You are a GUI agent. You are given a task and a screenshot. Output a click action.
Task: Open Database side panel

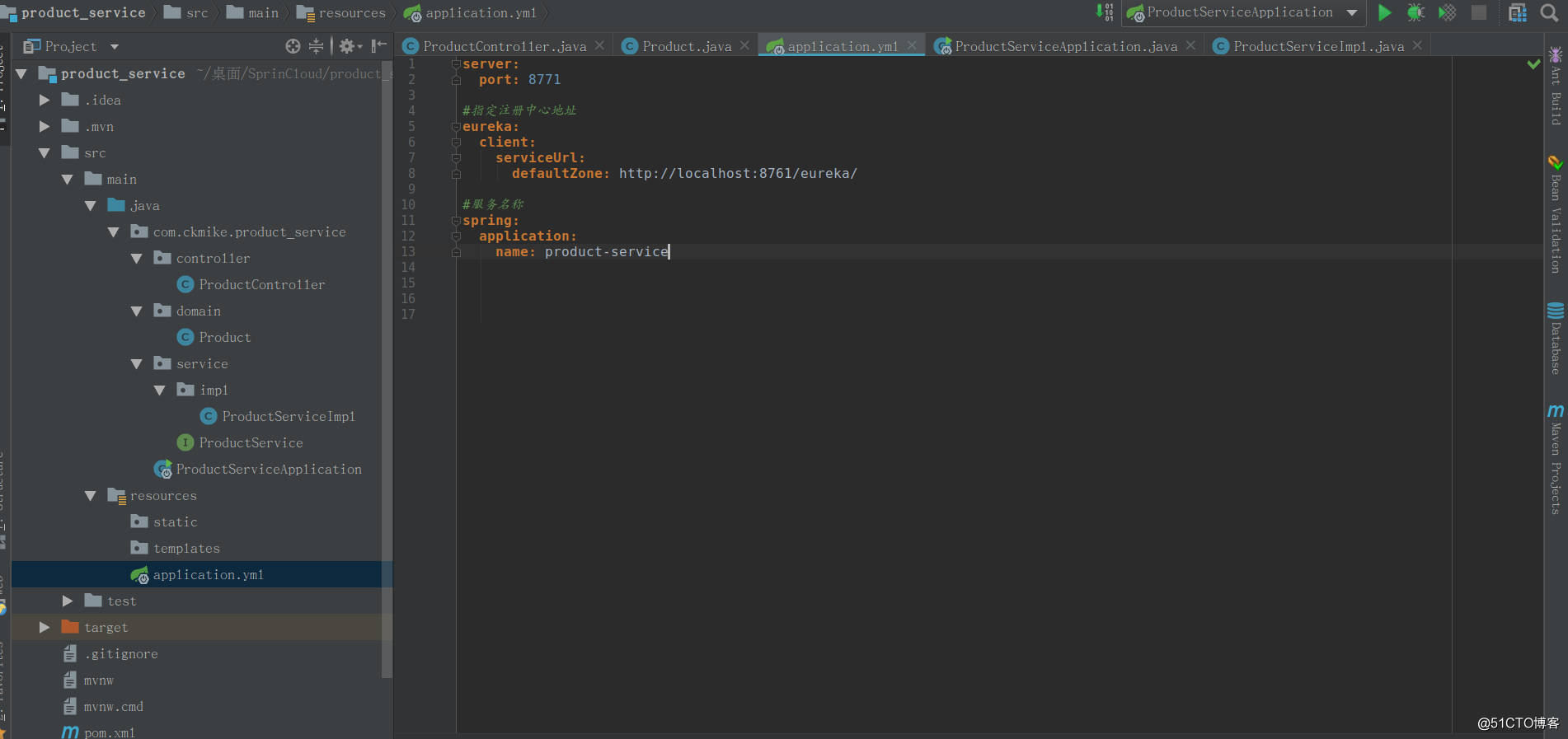coord(1556,339)
